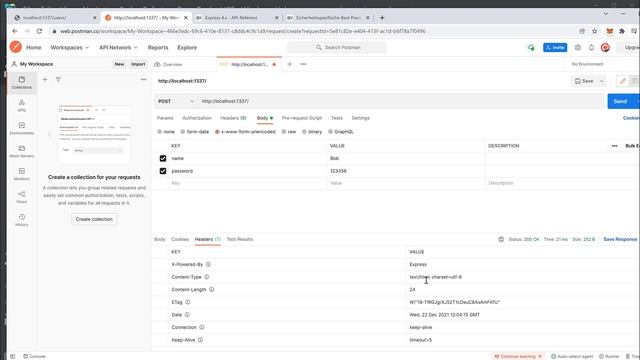Image resolution: width=640 pixels, height=360 pixels.
Task: Switch to the request Headers tab
Action: pos(233,118)
